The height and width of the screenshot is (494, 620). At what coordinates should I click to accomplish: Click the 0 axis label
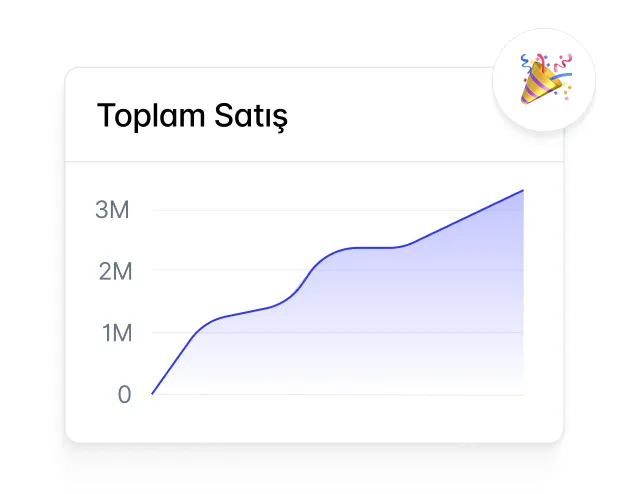coord(124,394)
